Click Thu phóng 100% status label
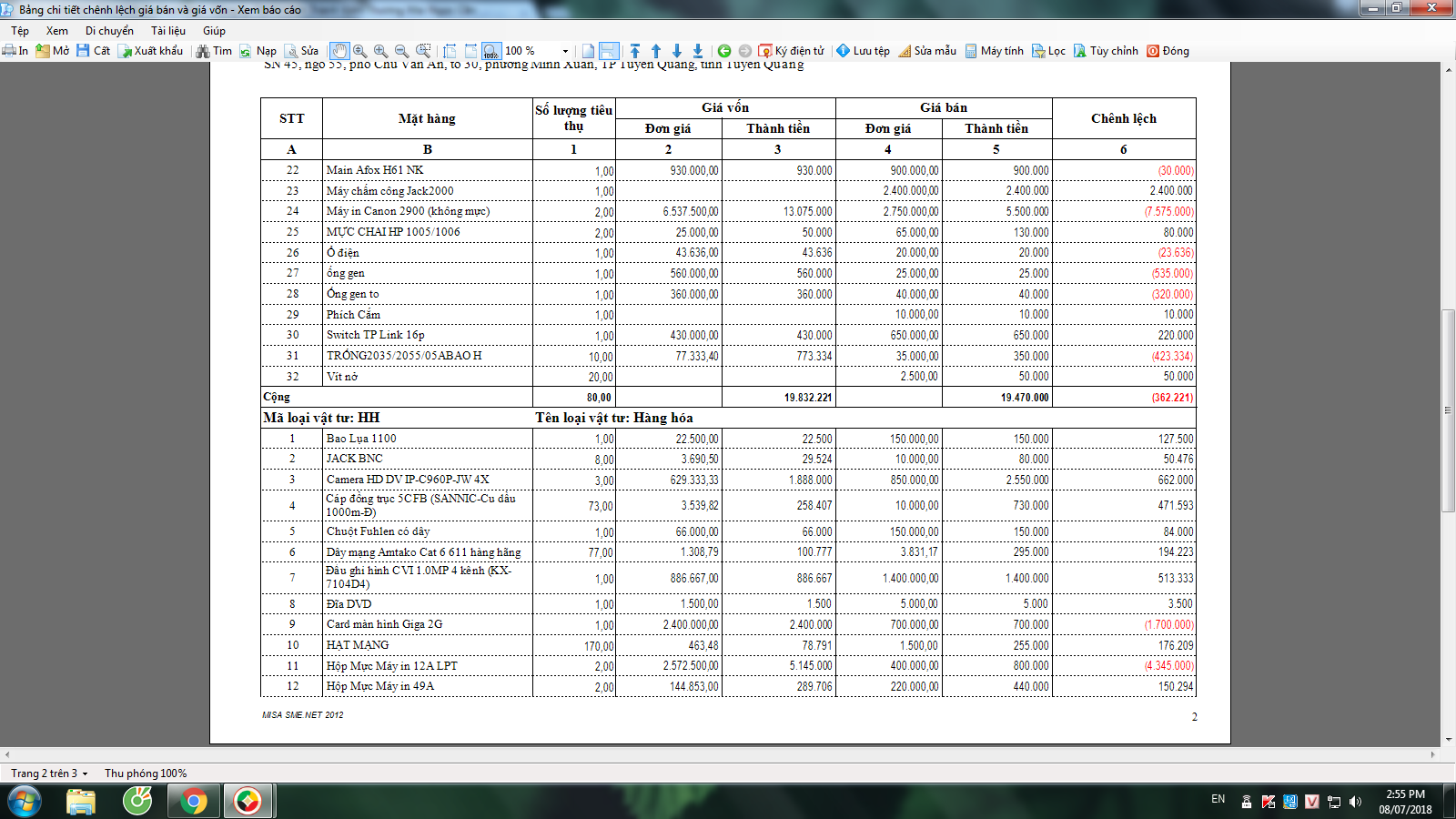The width and height of the screenshot is (1456, 819). coord(146,773)
